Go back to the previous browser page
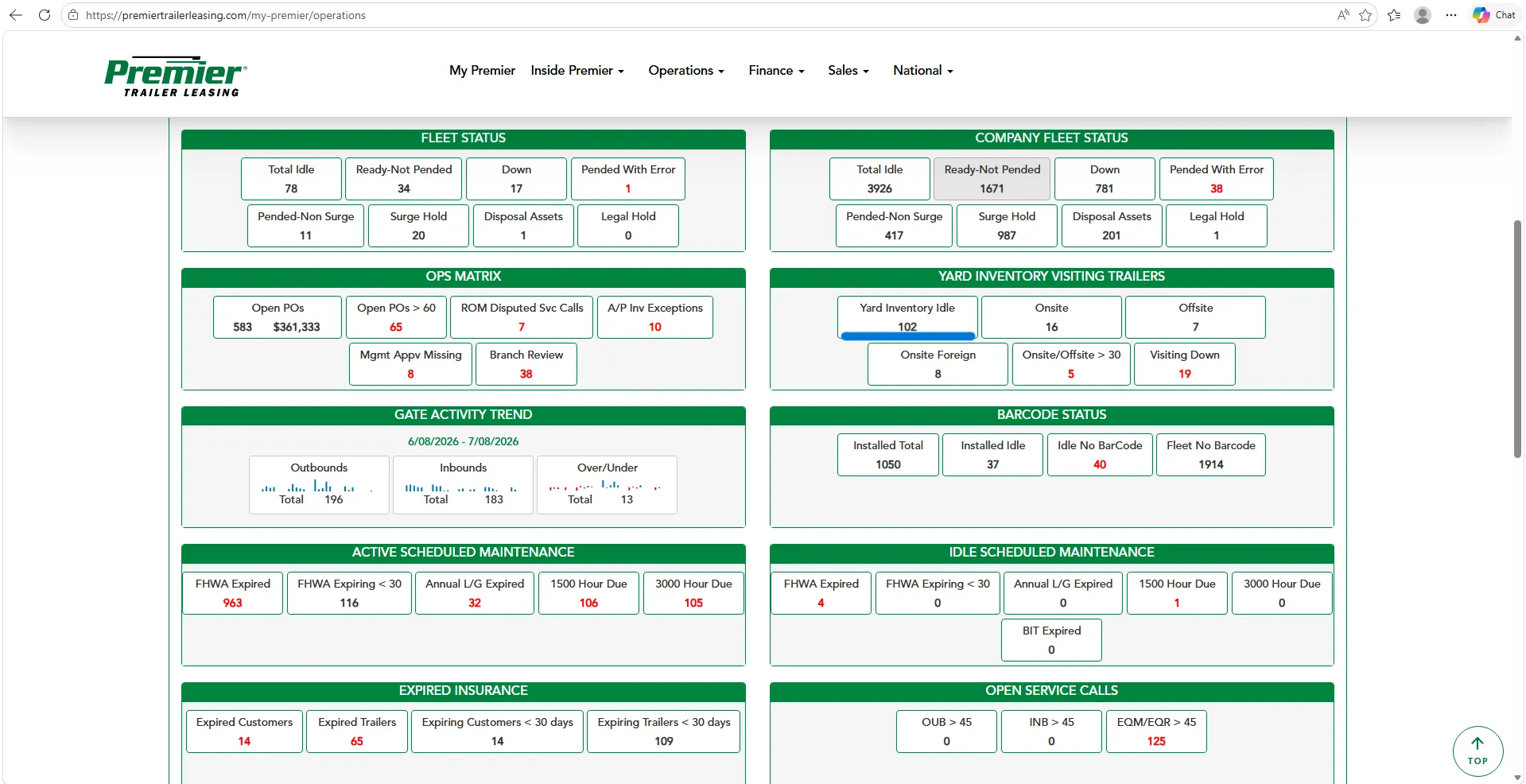The height and width of the screenshot is (784, 1526). point(16,15)
